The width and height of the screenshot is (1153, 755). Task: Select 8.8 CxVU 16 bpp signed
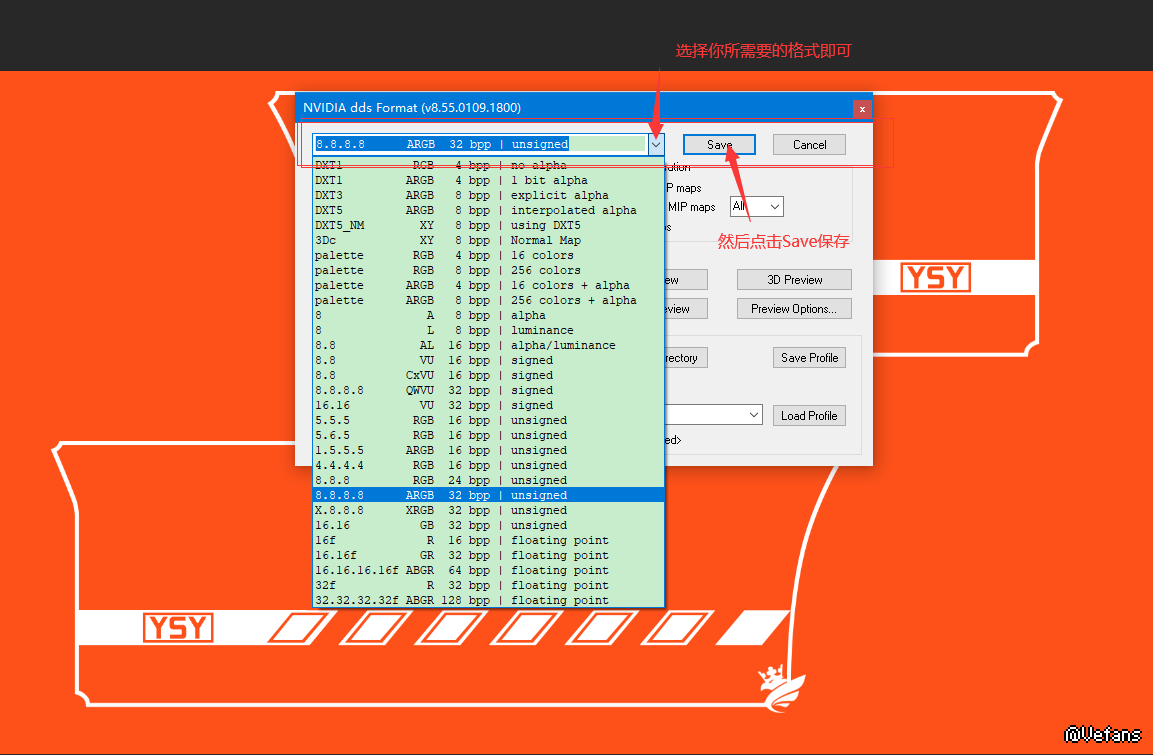[489, 376]
